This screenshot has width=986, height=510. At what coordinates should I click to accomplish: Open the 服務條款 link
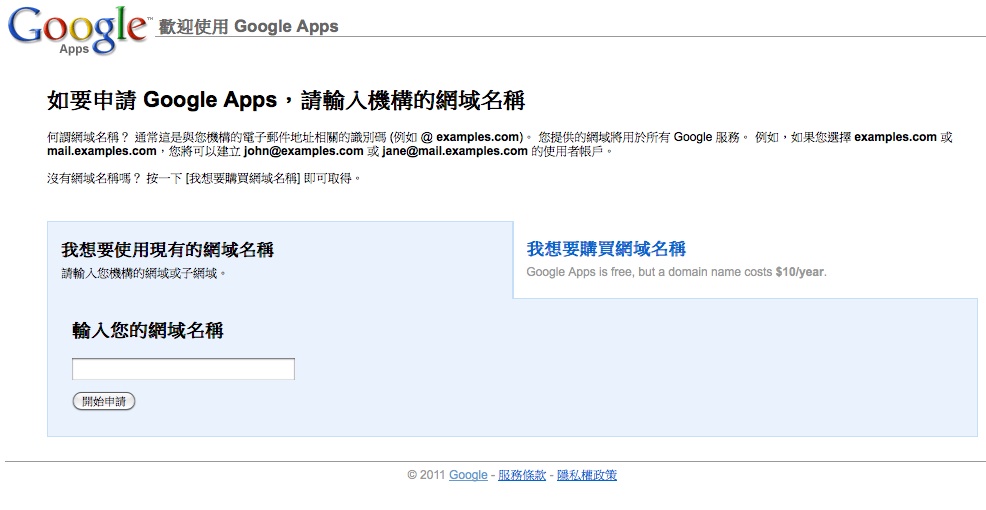click(522, 475)
